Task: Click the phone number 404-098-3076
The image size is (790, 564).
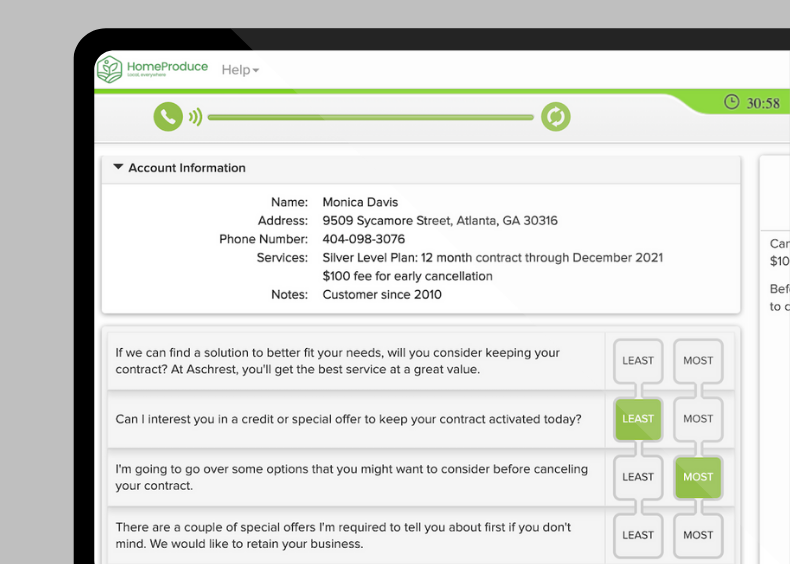Action: click(363, 239)
